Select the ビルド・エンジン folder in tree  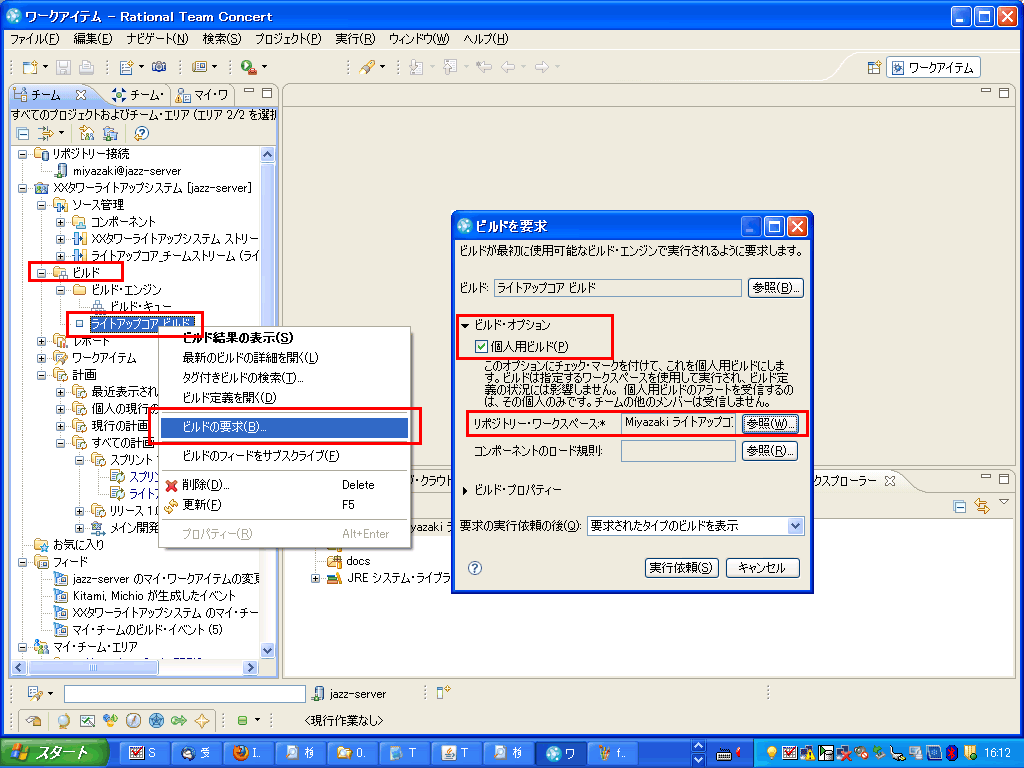pos(126,290)
